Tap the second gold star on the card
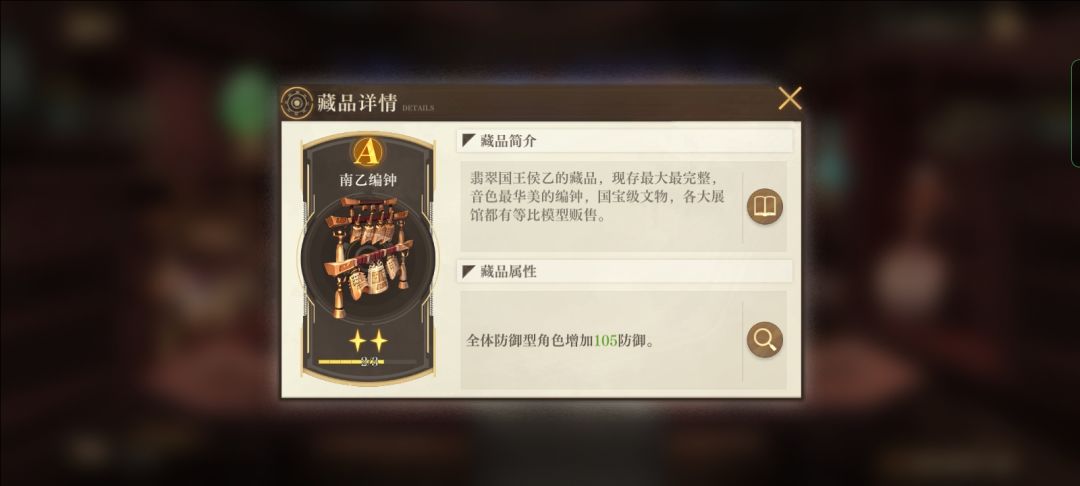The image size is (1080, 486). pos(379,340)
